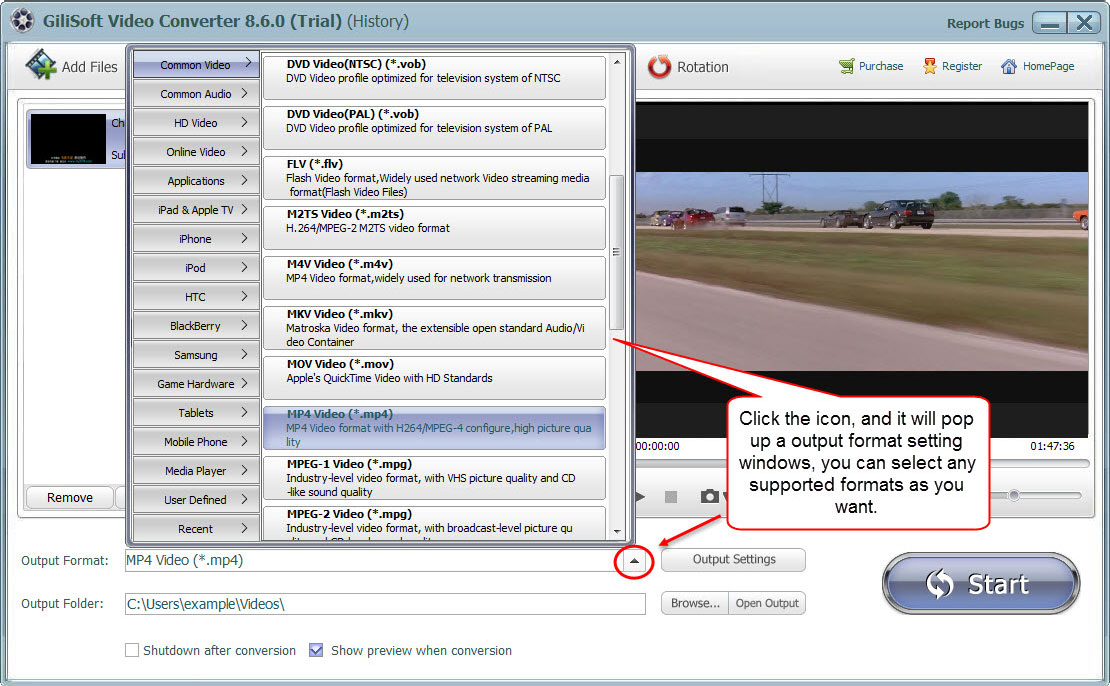Open the BlackBerry category
The height and width of the screenshot is (686, 1110).
pyautogui.click(x=196, y=326)
